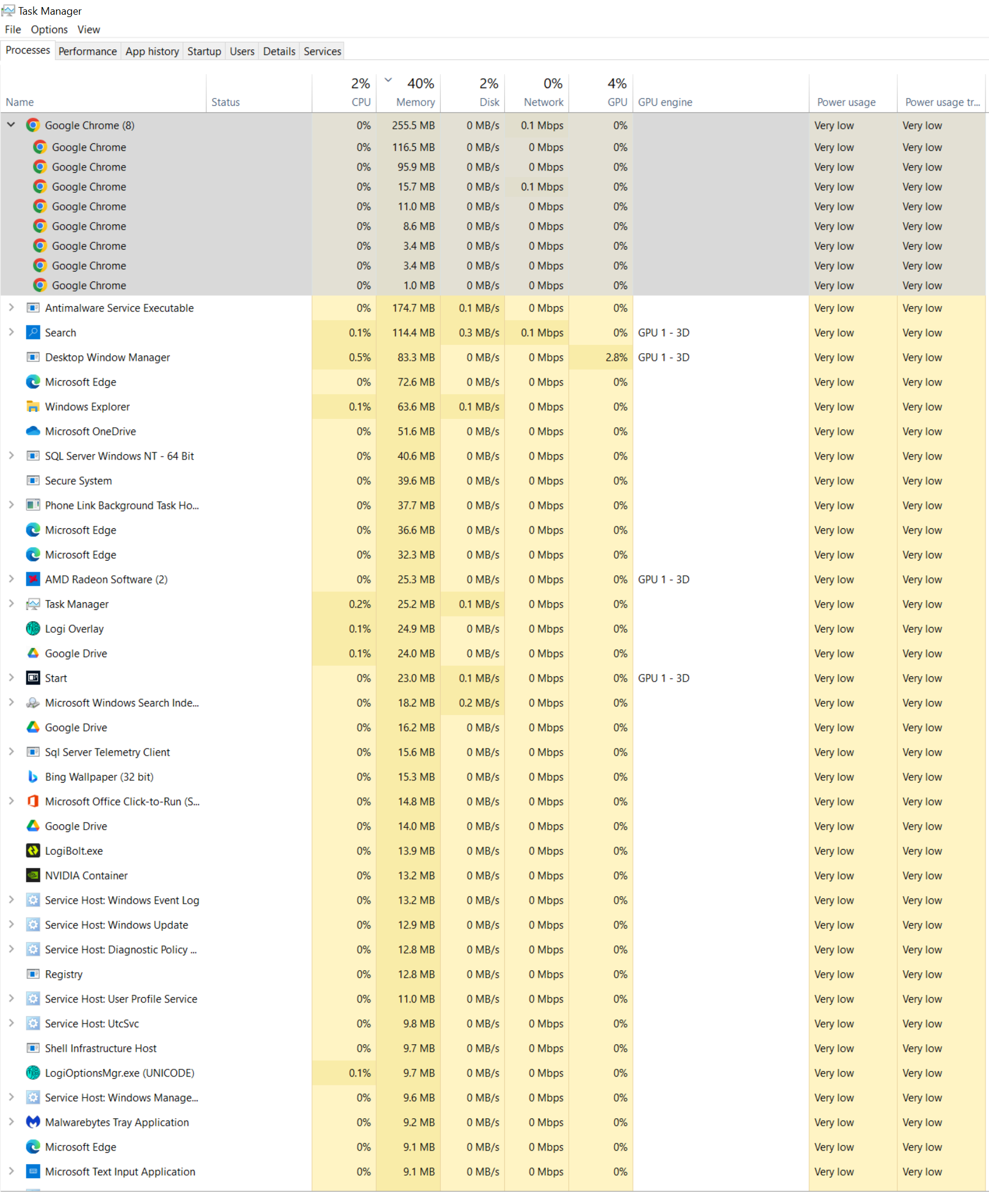This screenshot has height=1204, width=989.
Task: Select the Windows Explorer process row
Action: pyautogui.click(x=494, y=407)
